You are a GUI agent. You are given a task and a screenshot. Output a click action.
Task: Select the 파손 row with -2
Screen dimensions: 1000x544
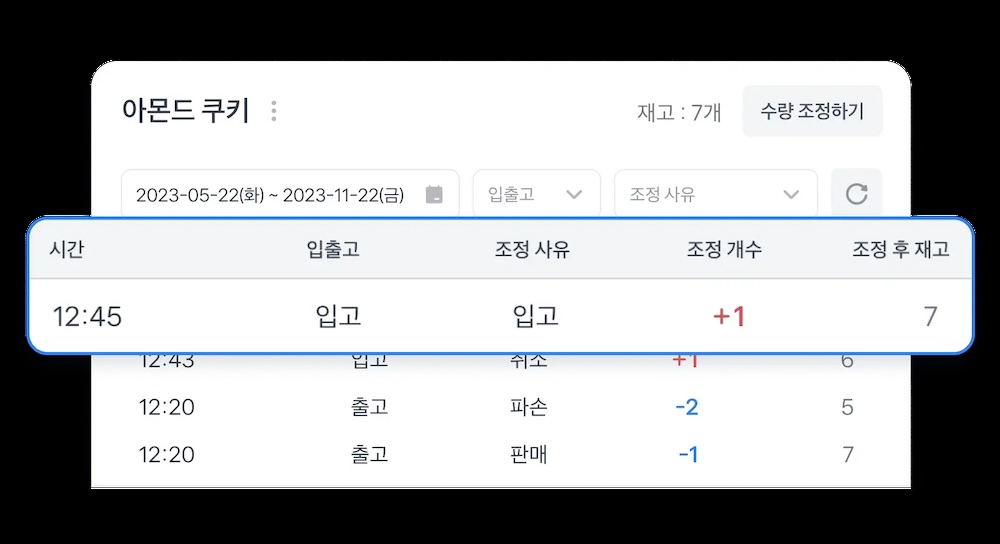[x=500, y=407]
